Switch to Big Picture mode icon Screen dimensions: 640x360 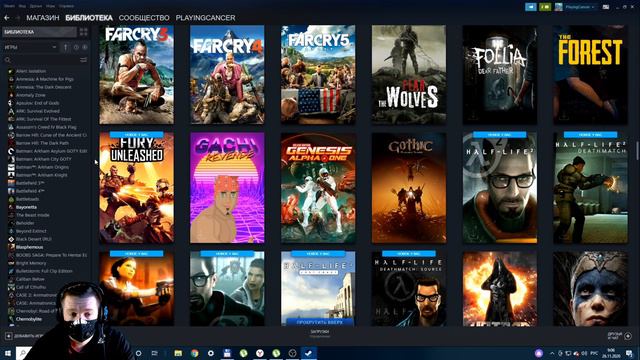(x=606, y=7)
